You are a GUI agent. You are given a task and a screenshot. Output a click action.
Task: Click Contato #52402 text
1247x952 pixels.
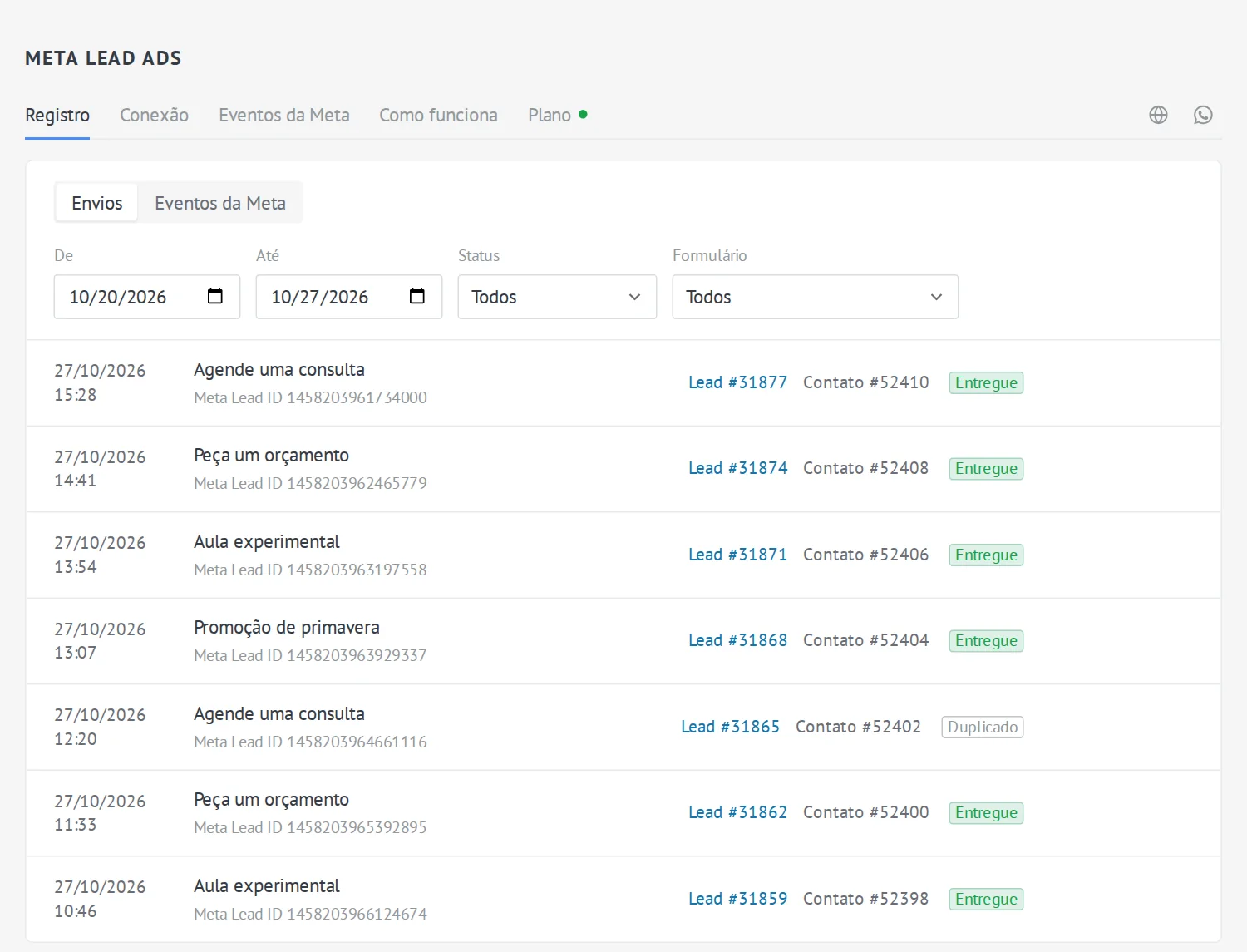pyautogui.click(x=858, y=727)
